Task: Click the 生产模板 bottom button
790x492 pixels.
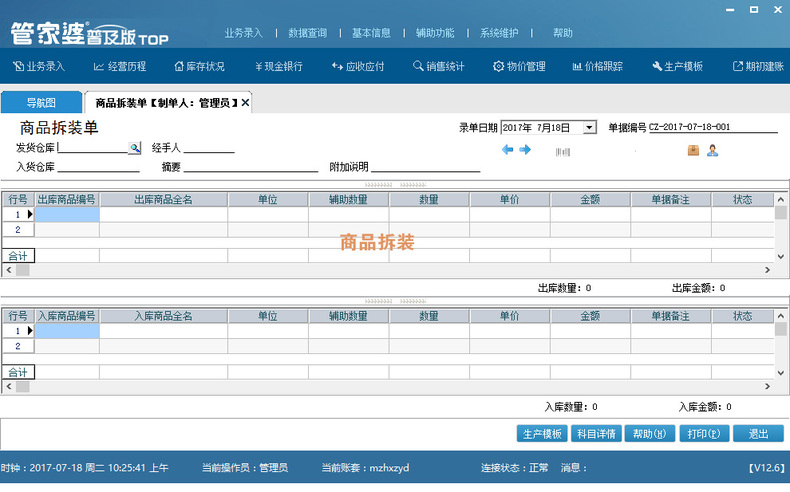Action: tap(542, 434)
